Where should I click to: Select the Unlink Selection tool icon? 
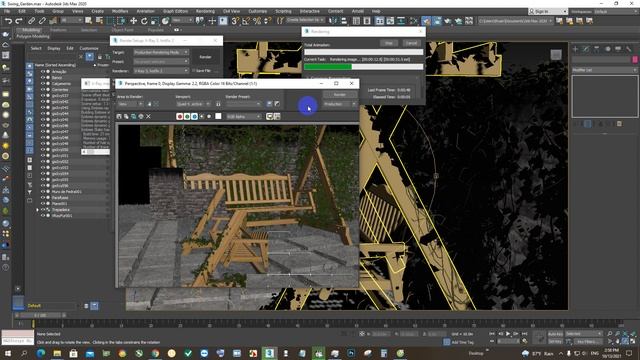42,21
